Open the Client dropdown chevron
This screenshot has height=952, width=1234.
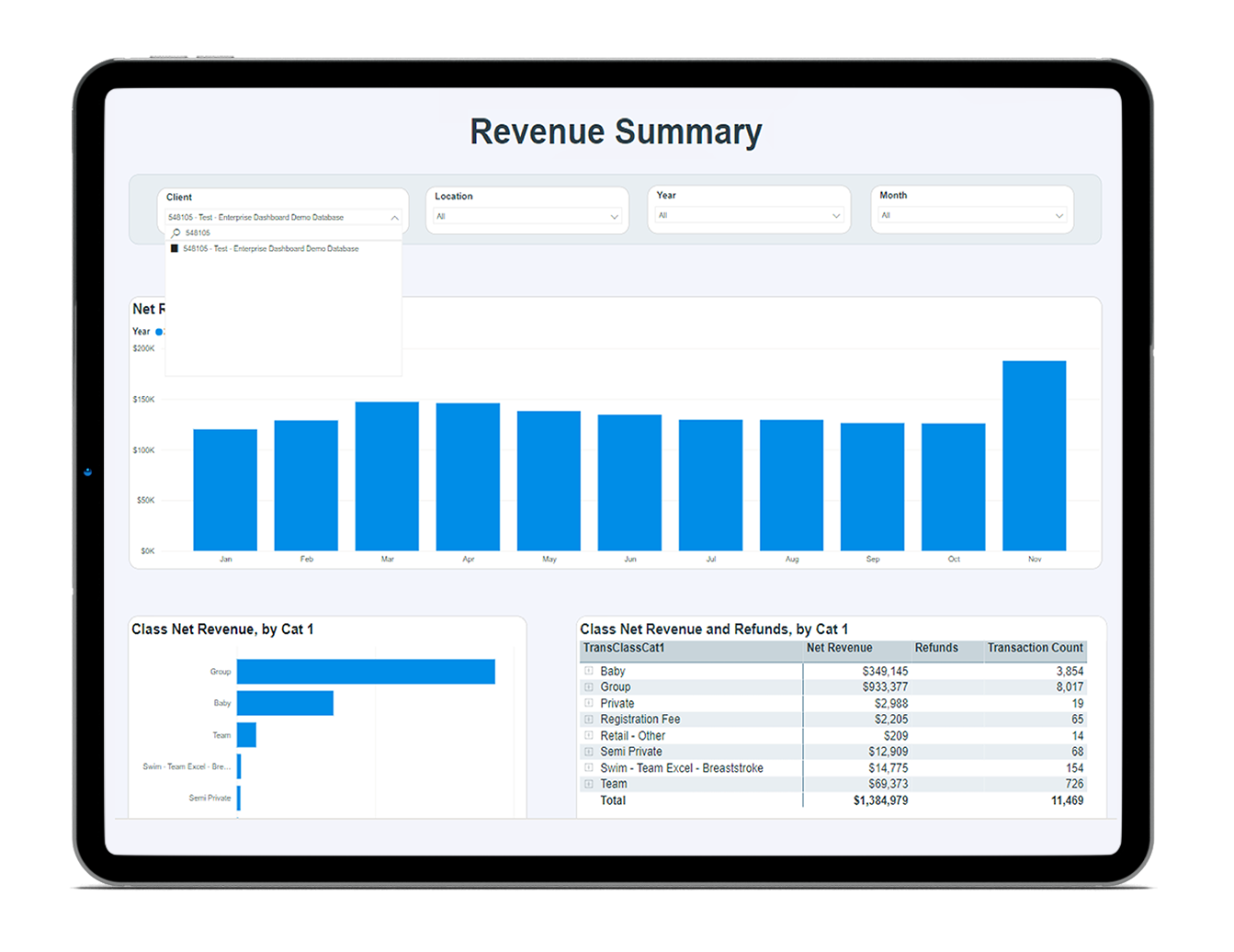[x=394, y=218]
